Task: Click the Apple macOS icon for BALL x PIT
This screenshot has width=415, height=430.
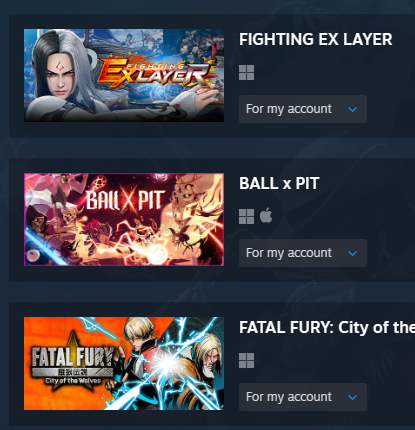Action: coord(266,215)
